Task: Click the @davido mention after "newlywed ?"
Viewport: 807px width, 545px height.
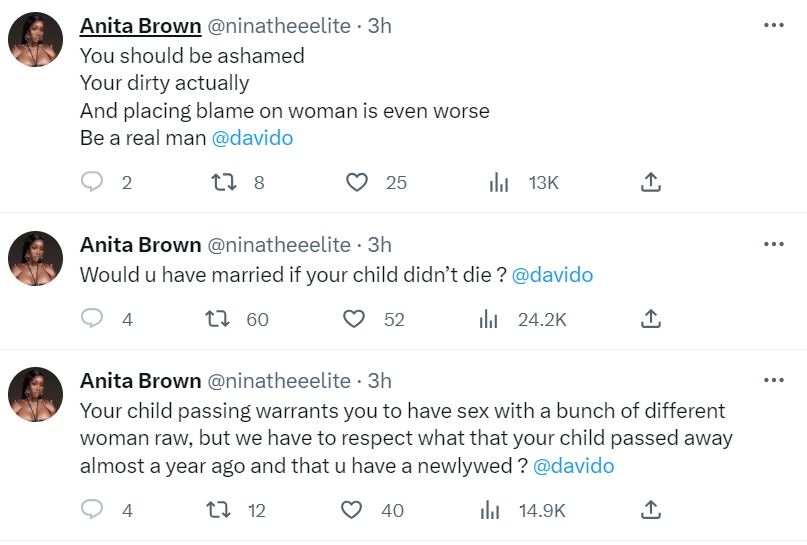Action: (x=573, y=466)
